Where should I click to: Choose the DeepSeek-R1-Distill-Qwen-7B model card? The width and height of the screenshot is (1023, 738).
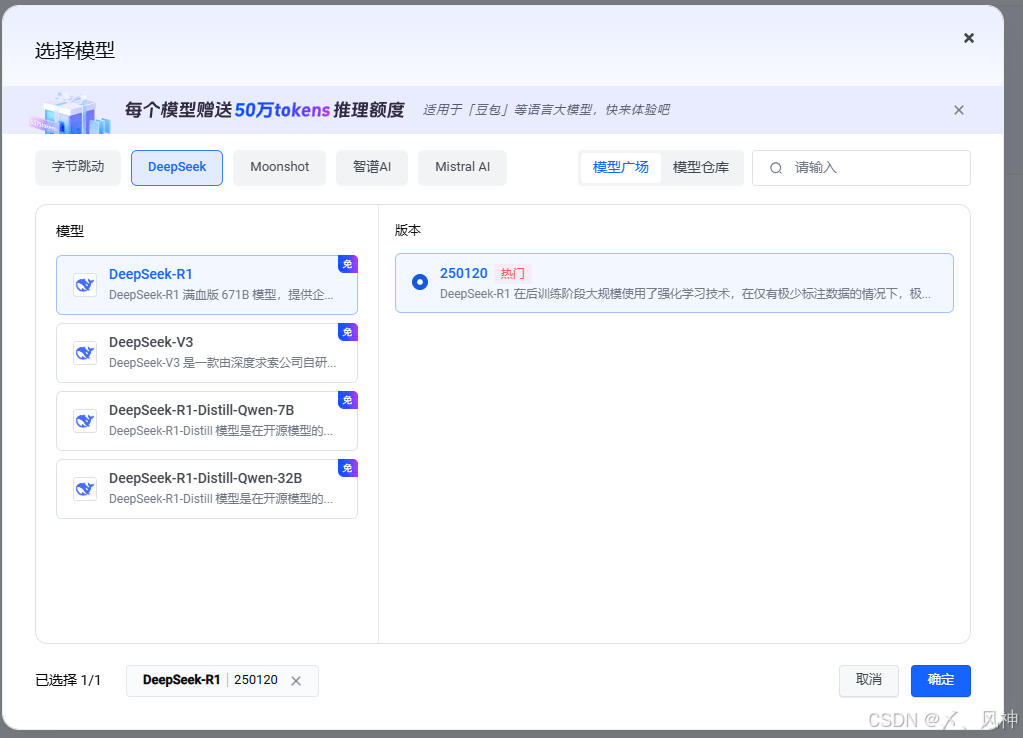[x=207, y=421]
